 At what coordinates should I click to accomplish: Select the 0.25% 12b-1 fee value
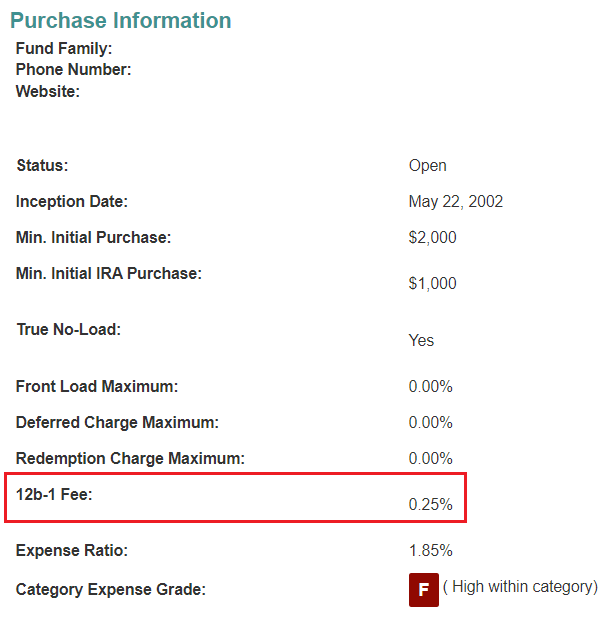430,504
